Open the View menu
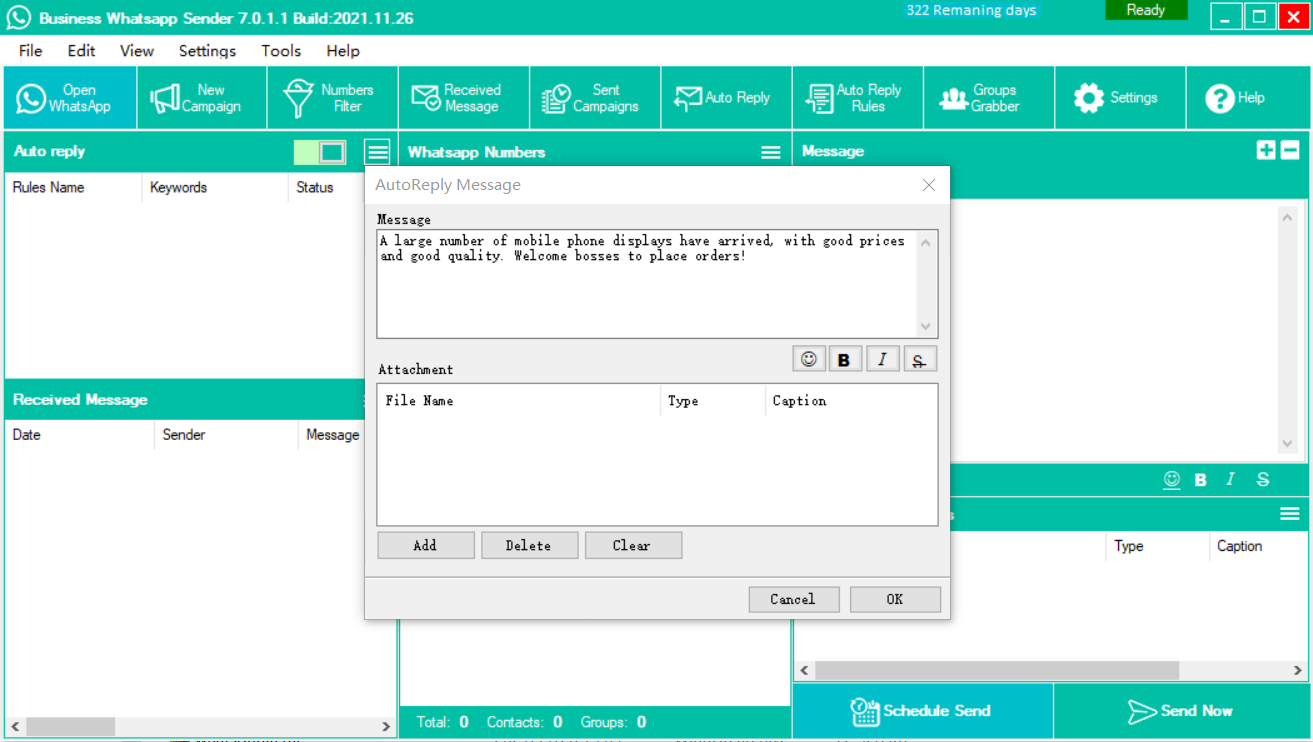 (x=137, y=51)
